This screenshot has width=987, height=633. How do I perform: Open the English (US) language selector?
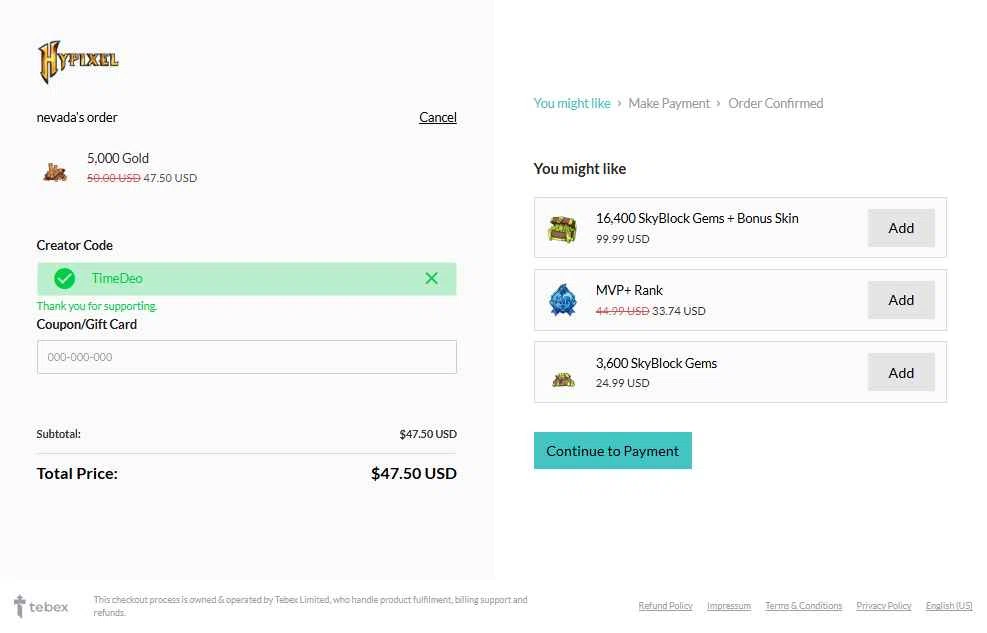coord(949,605)
